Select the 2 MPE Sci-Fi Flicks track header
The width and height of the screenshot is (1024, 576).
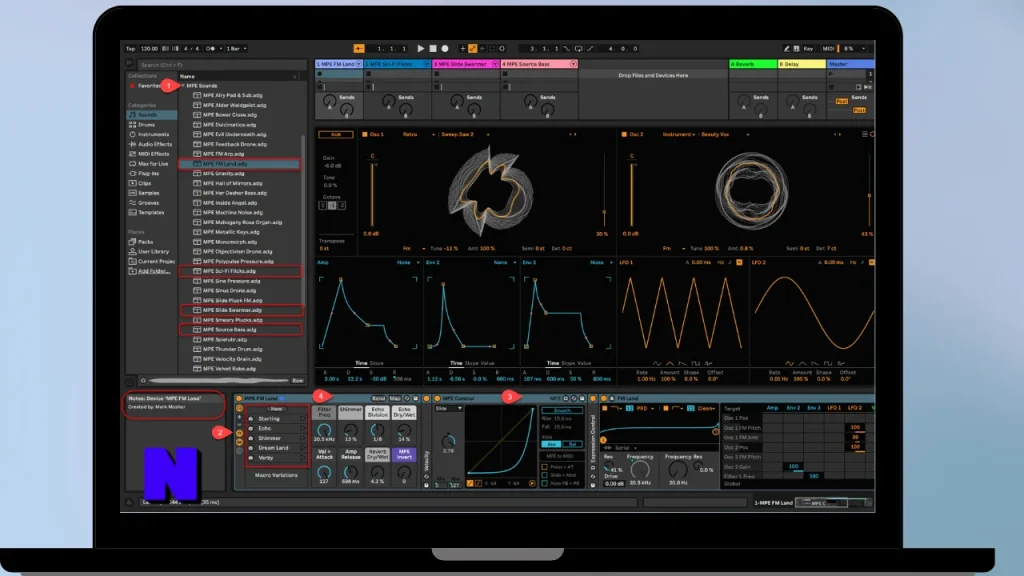397,64
